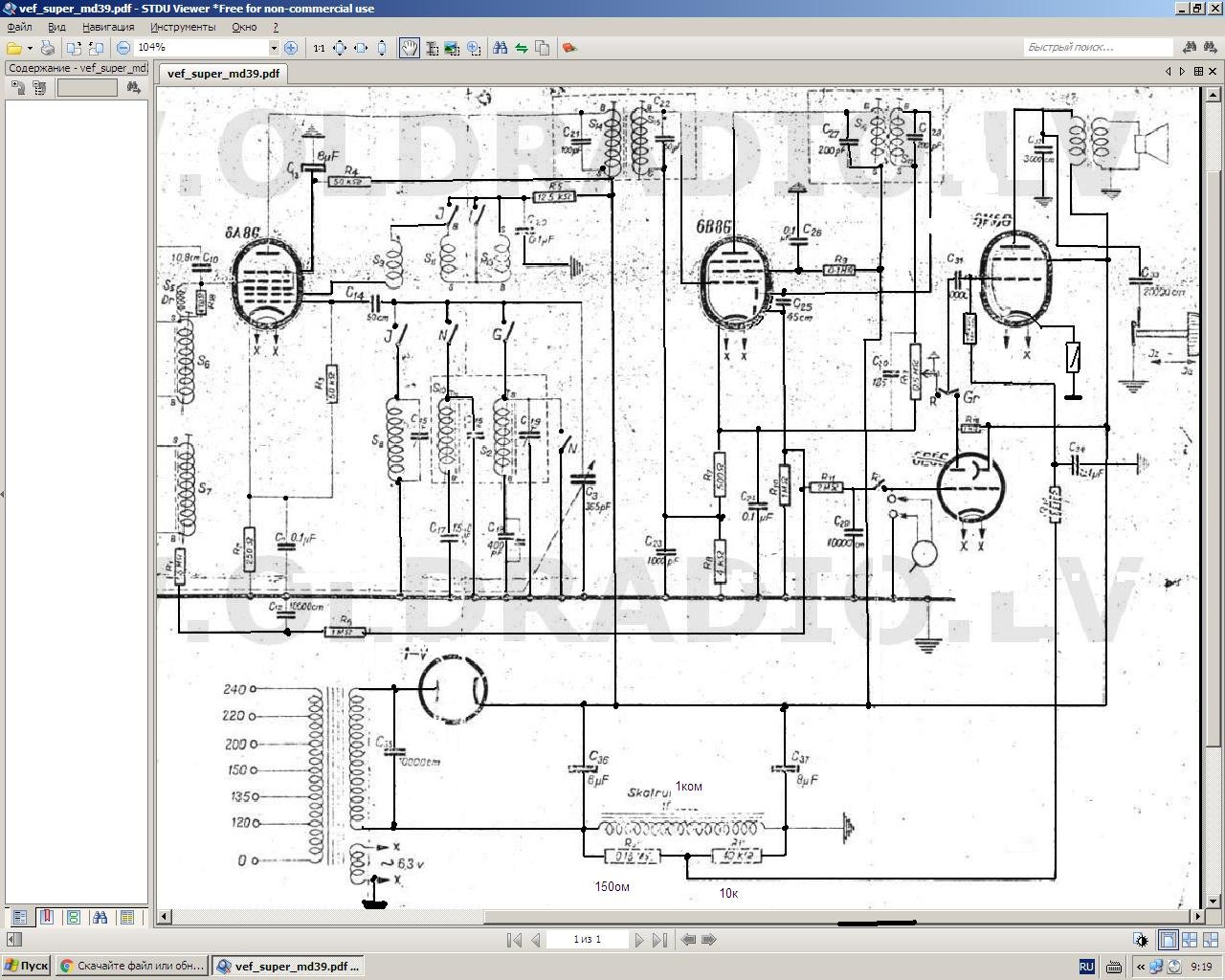Click the Пуск start button
Viewport: 1225px width, 980px height.
click(x=27, y=966)
